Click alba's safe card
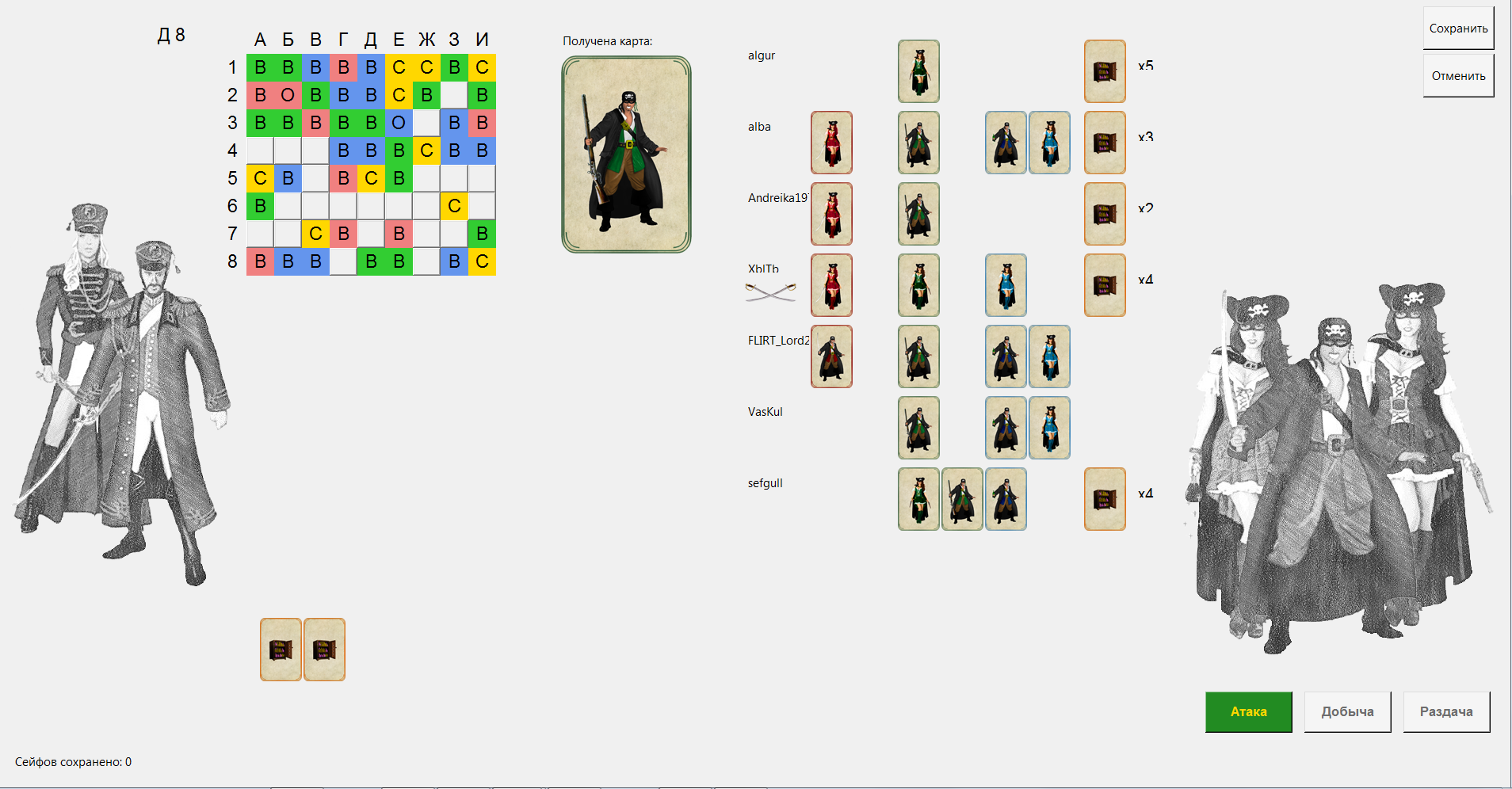The image size is (1512, 789). coord(1105,143)
